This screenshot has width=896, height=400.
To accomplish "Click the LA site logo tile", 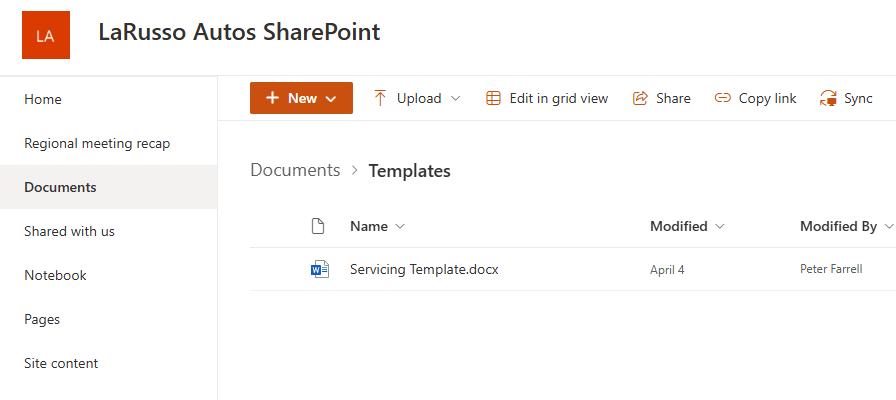I will click(x=45, y=35).
